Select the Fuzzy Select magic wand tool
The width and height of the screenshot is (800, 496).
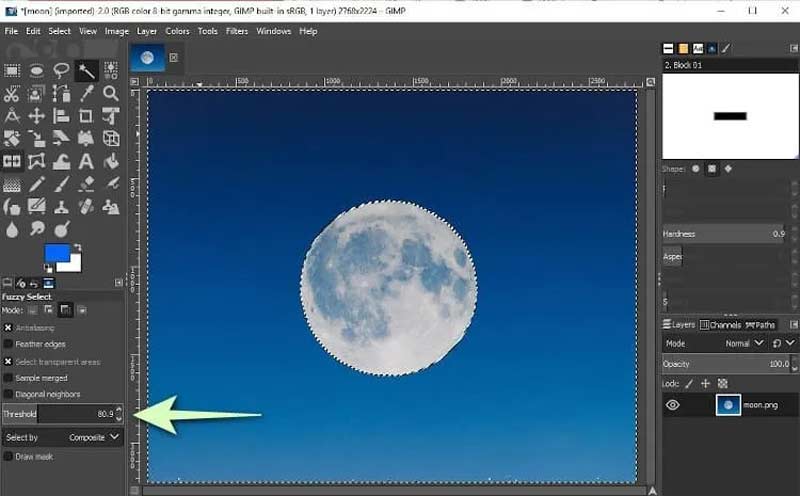click(x=85, y=70)
